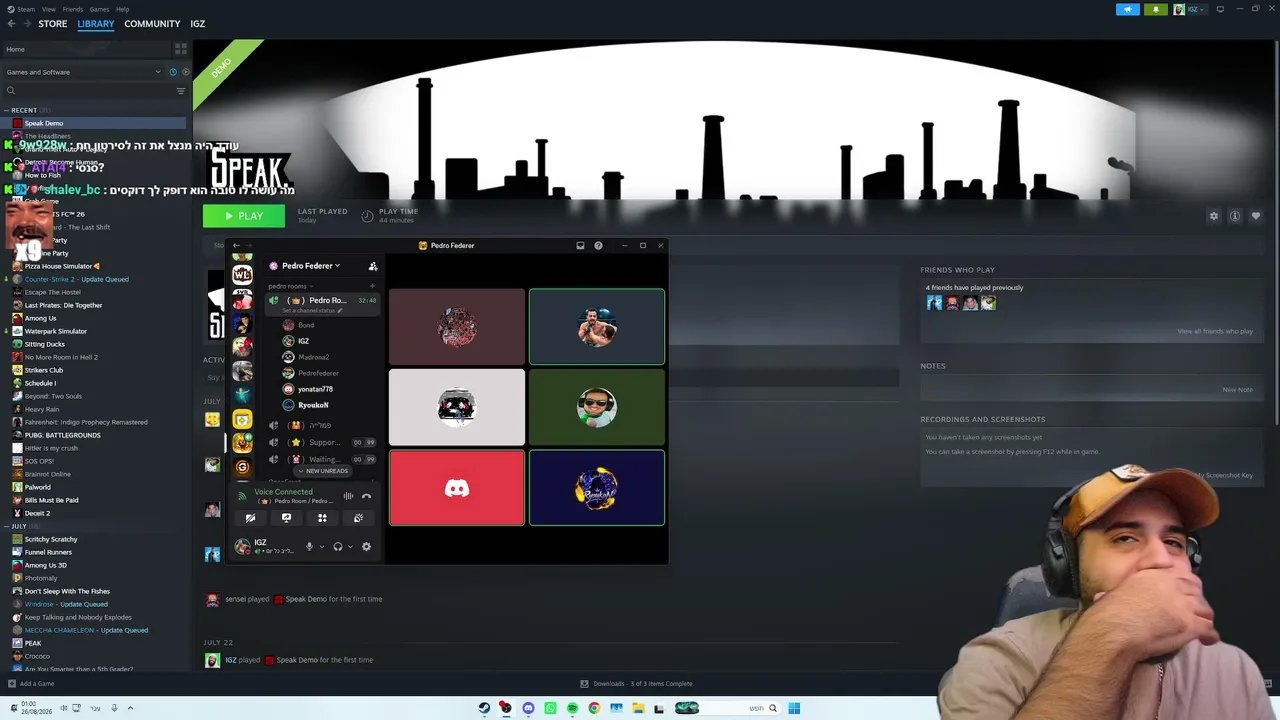Viewport: 1280px width, 720px height.
Task: Open the View menu in Steam
Action: 49,9
